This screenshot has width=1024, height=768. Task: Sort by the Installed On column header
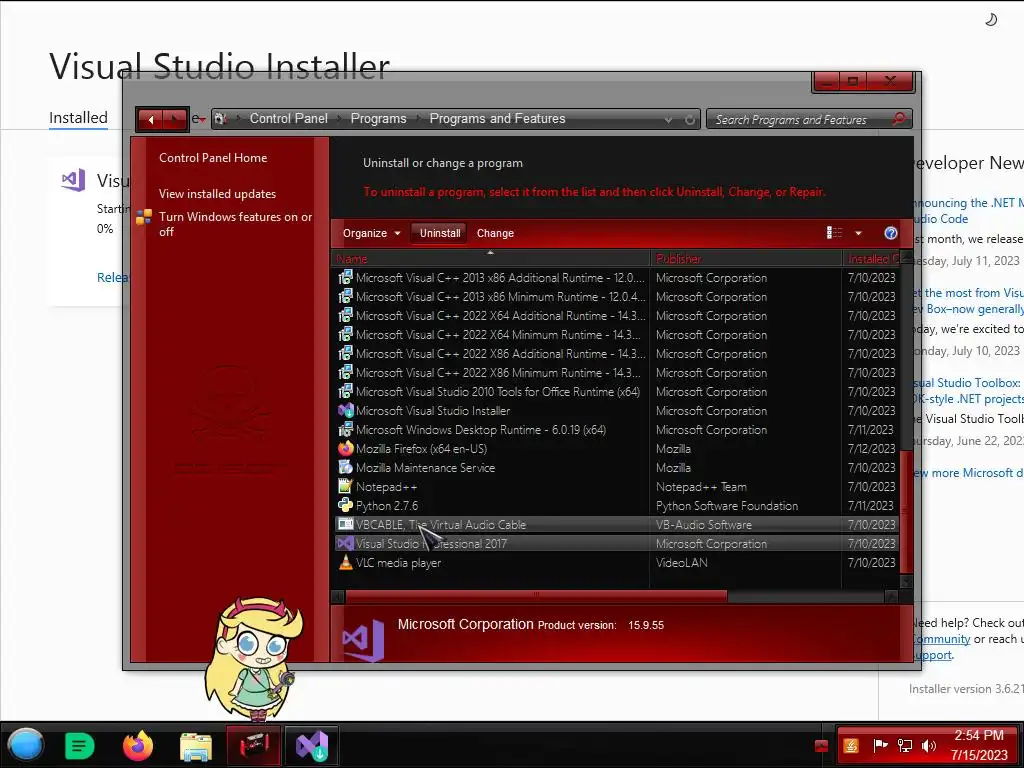pyautogui.click(x=871, y=259)
